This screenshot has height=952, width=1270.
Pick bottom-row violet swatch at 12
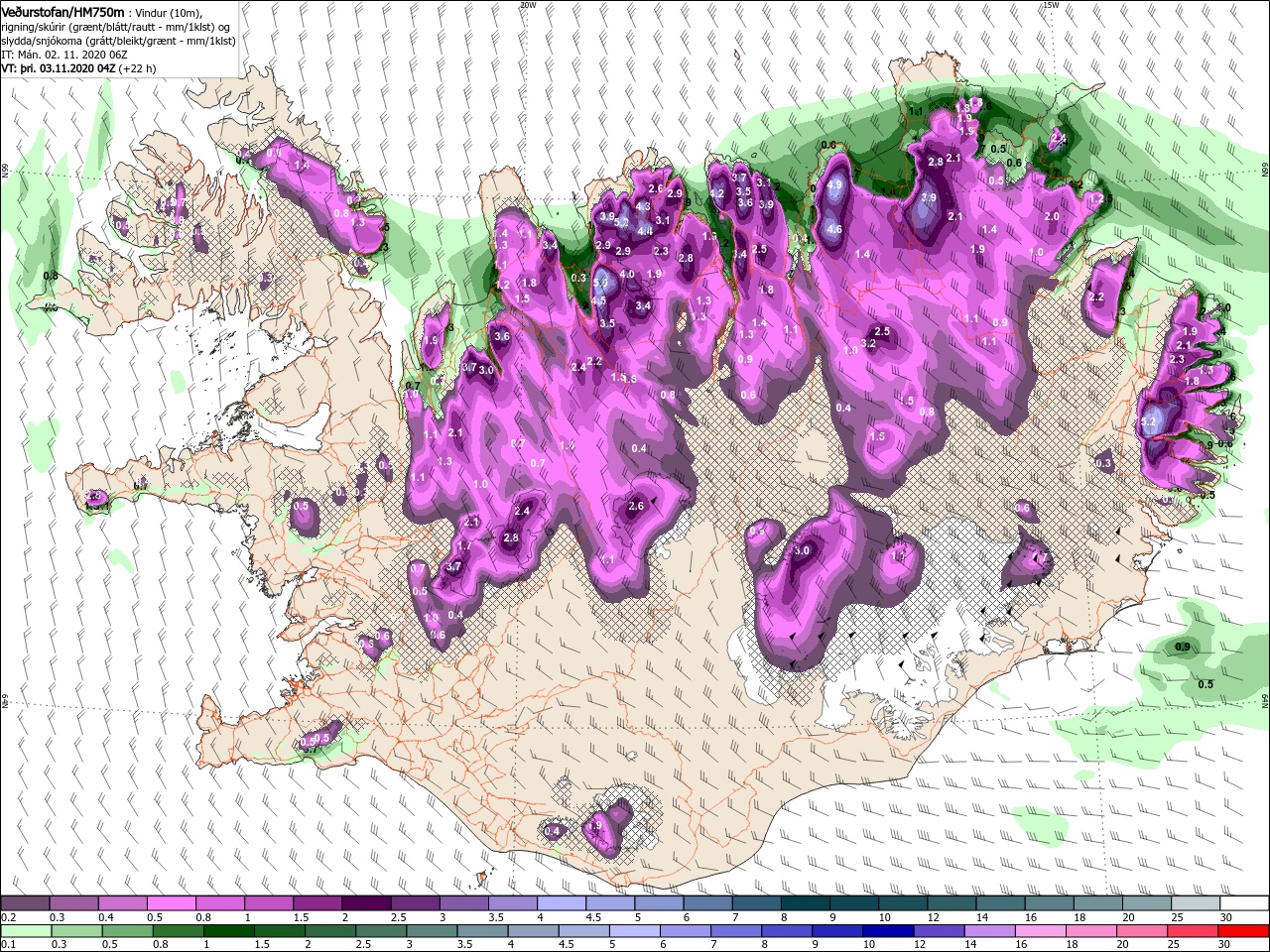click(x=939, y=932)
